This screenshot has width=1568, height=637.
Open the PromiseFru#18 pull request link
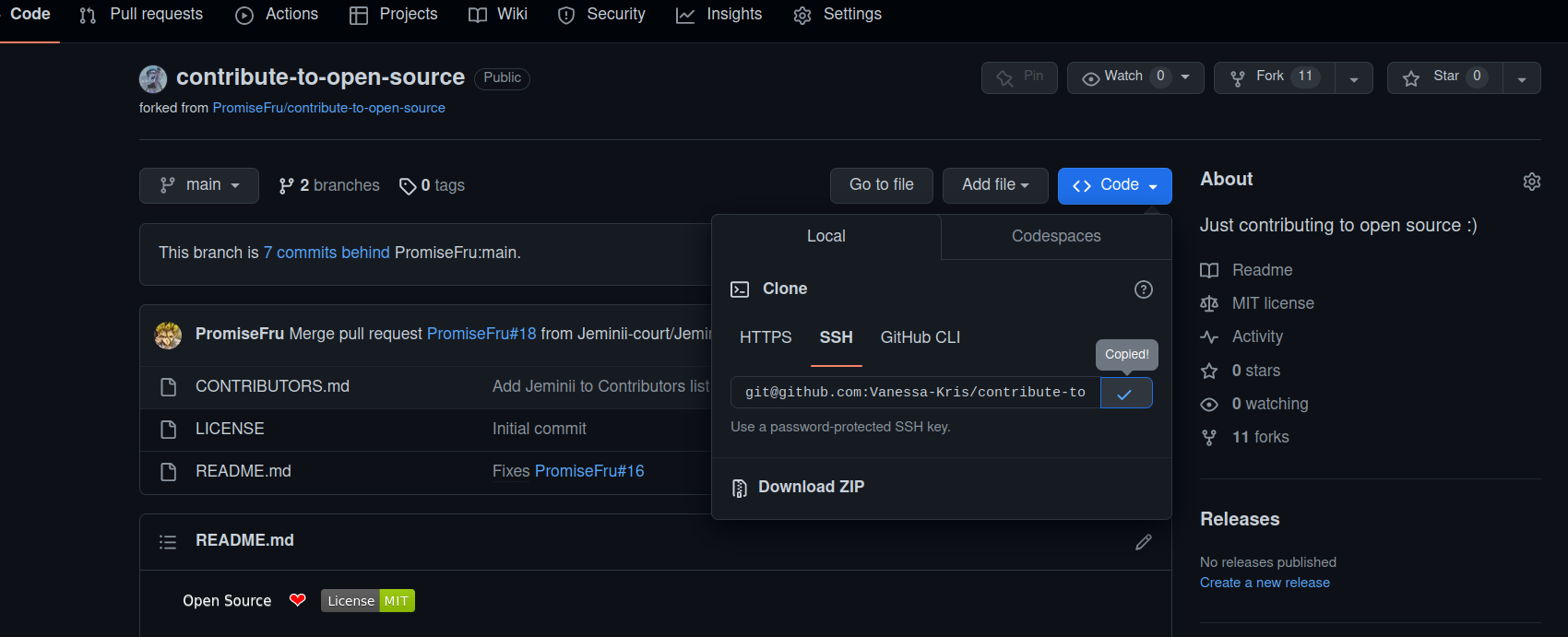coord(481,334)
